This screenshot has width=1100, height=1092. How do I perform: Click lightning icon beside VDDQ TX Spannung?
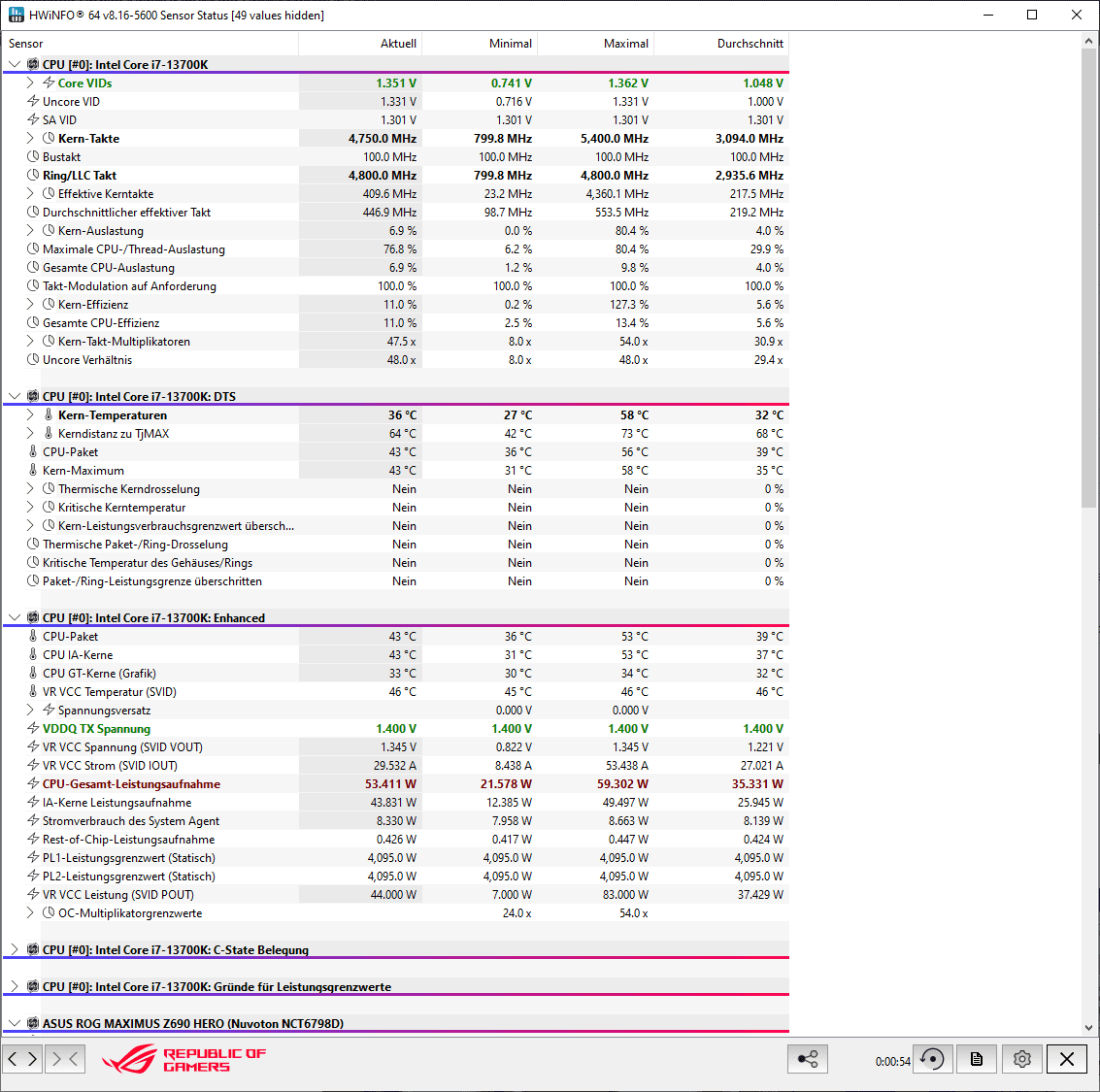[x=33, y=728]
